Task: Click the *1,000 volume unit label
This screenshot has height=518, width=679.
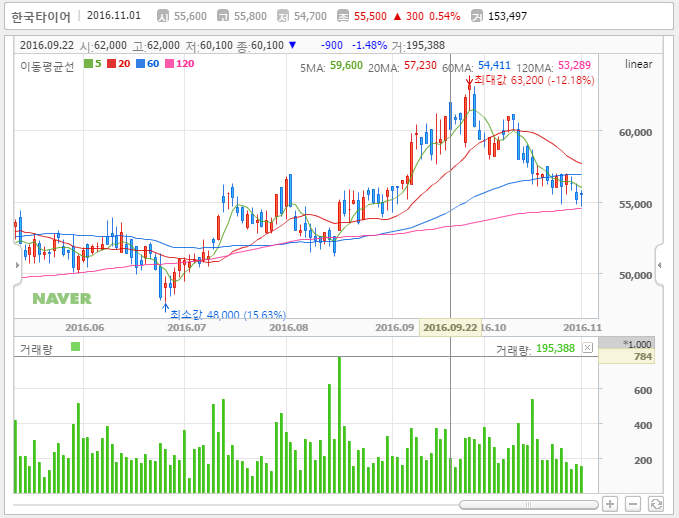Action: [x=637, y=344]
